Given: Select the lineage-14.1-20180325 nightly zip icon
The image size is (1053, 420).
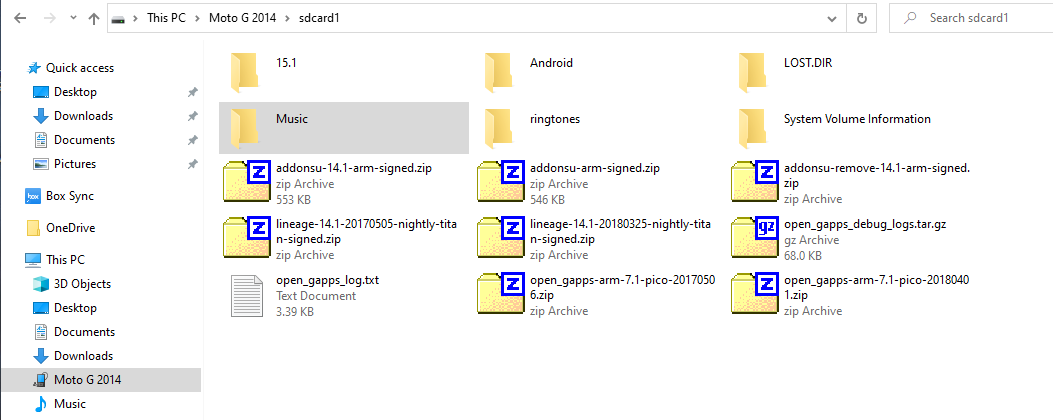Looking at the screenshot, I should click(x=500, y=237).
